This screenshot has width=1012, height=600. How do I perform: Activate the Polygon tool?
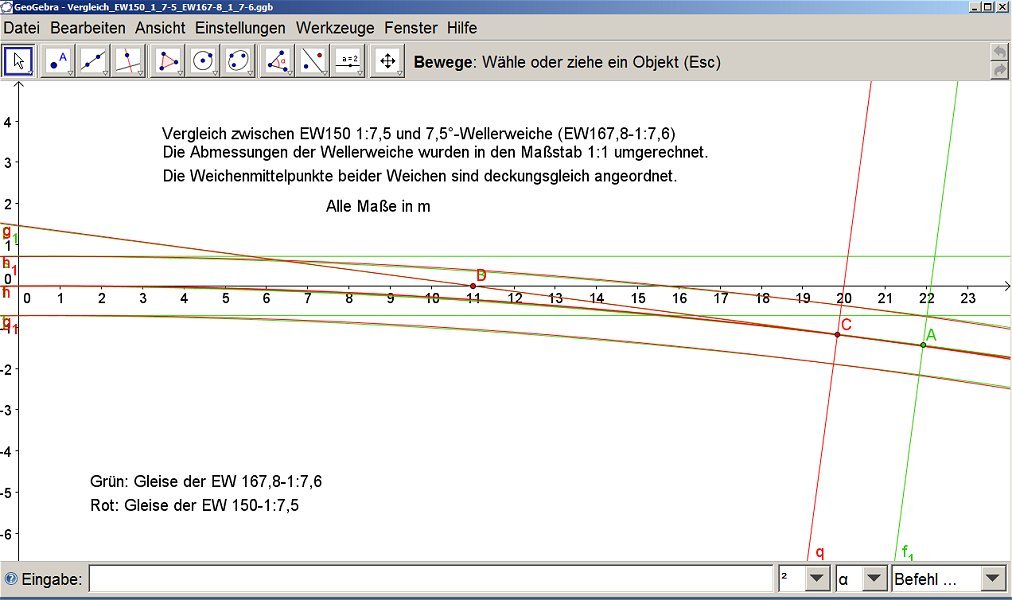click(x=168, y=62)
